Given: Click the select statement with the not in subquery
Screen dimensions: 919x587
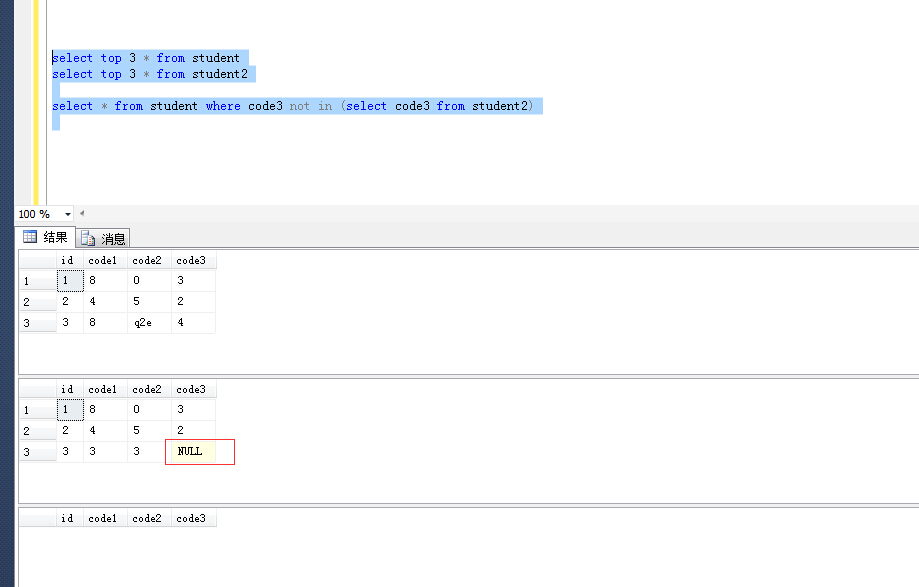Looking at the screenshot, I should [x=297, y=105].
